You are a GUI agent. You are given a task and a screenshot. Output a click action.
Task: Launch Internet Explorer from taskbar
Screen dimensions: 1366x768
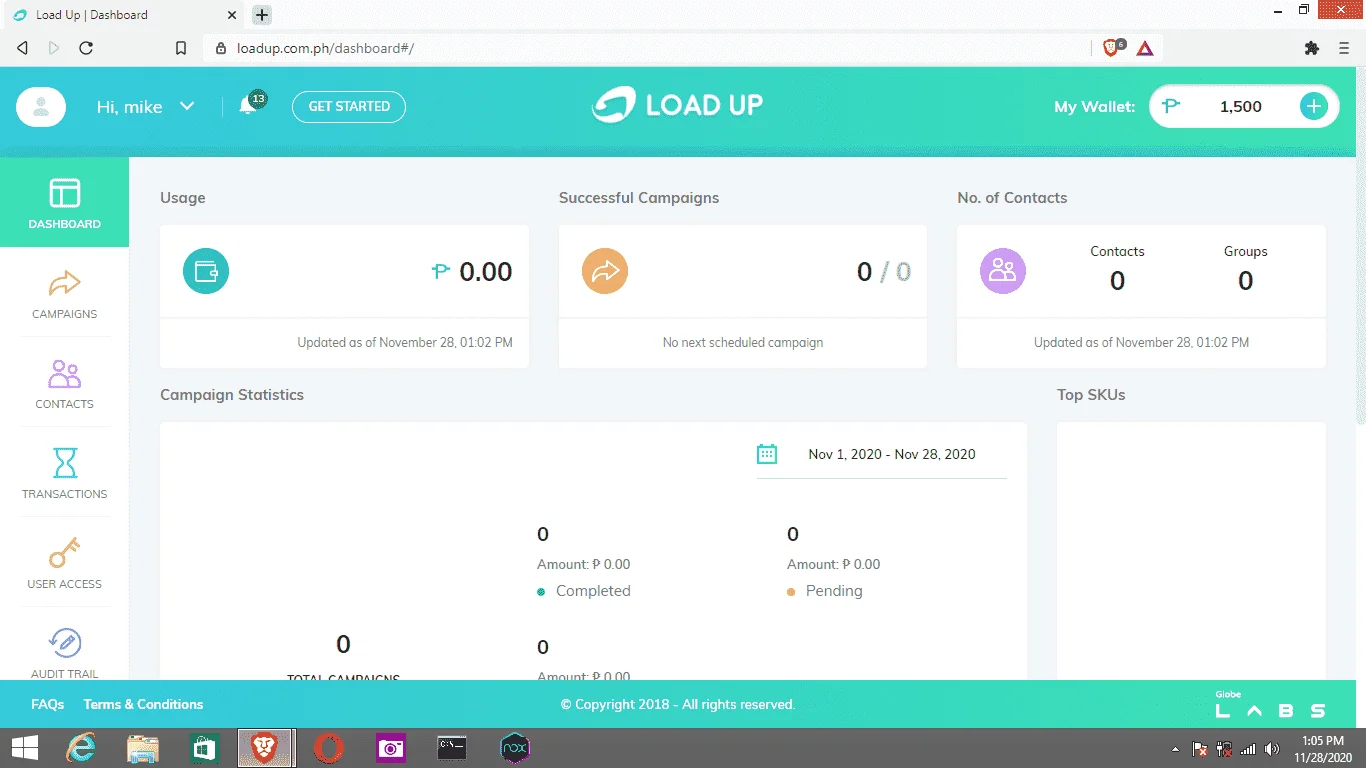81,748
